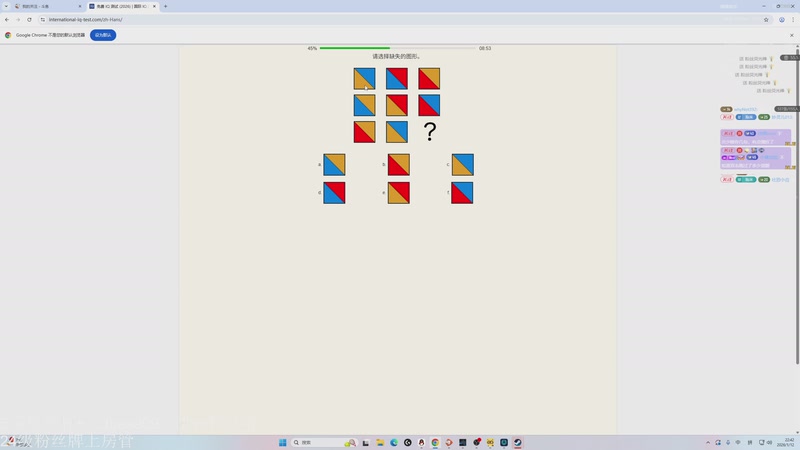Screen dimensions: 800x450
Task: Open the Chrome three-dot menu
Action: [792, 19]
